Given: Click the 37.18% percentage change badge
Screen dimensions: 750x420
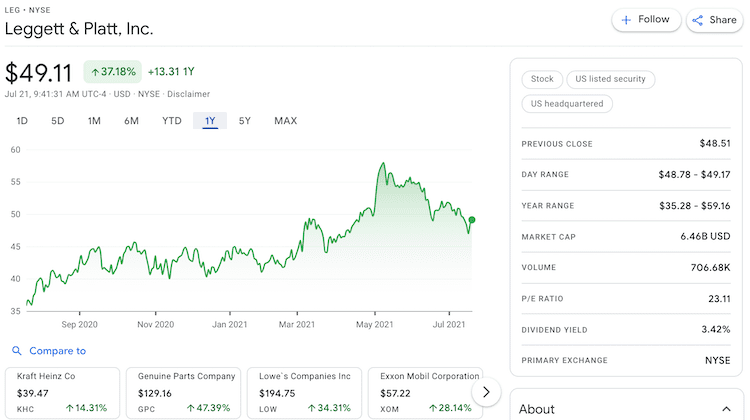Looking at the screenshot, I should (113, 72).
